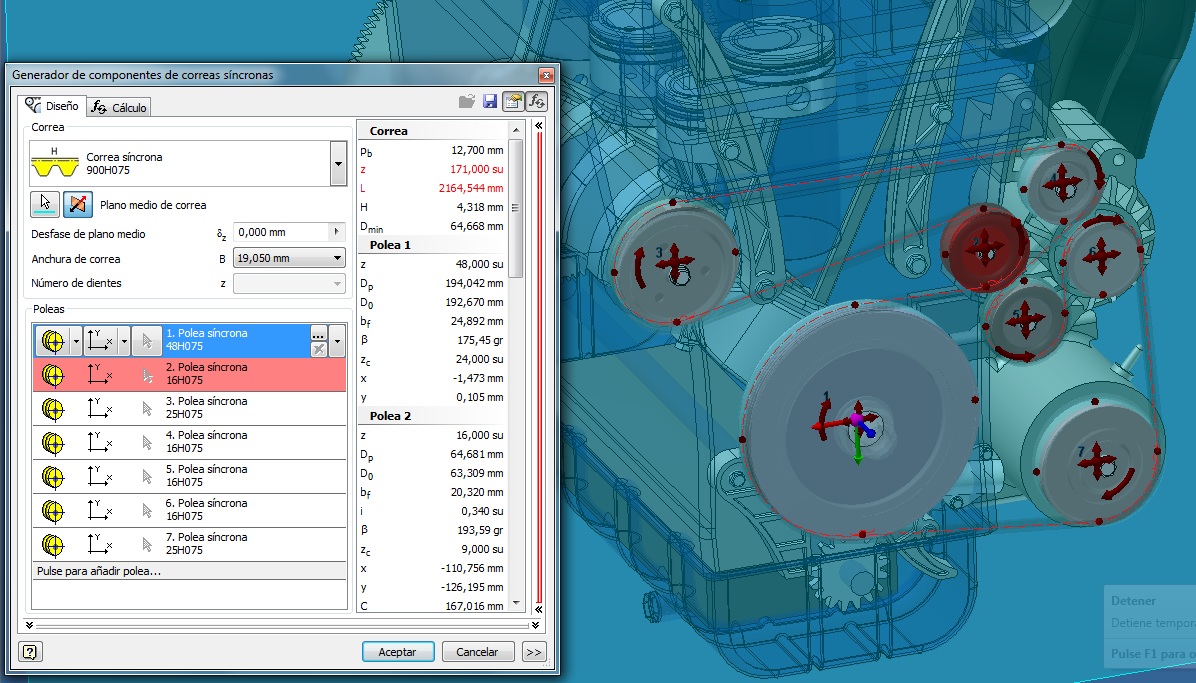The height and width of the screenshot is (683, 1196).
Task: Click the select arrow icon for pulley 5
Action: tap(147, 477)
